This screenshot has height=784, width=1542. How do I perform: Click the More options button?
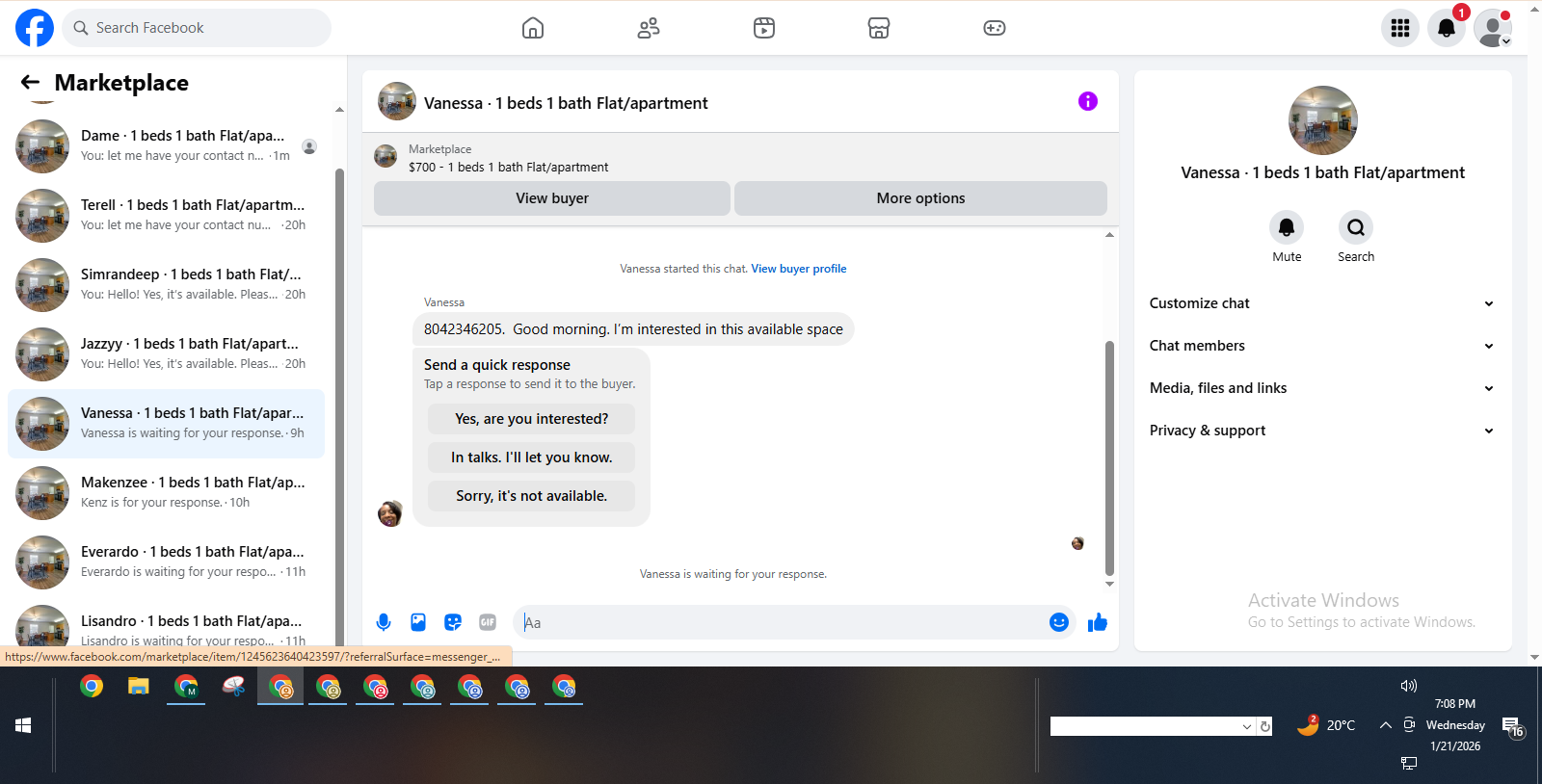[x=920, y=198]
